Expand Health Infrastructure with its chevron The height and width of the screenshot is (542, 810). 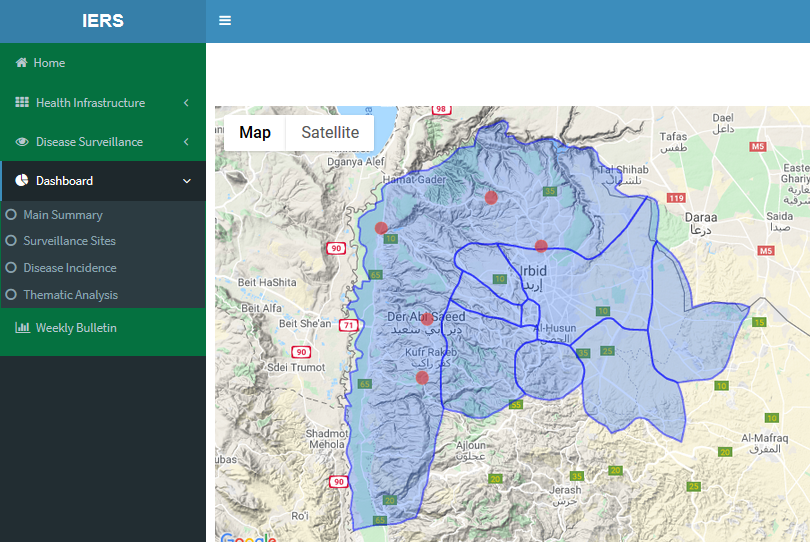coord(186,103)
